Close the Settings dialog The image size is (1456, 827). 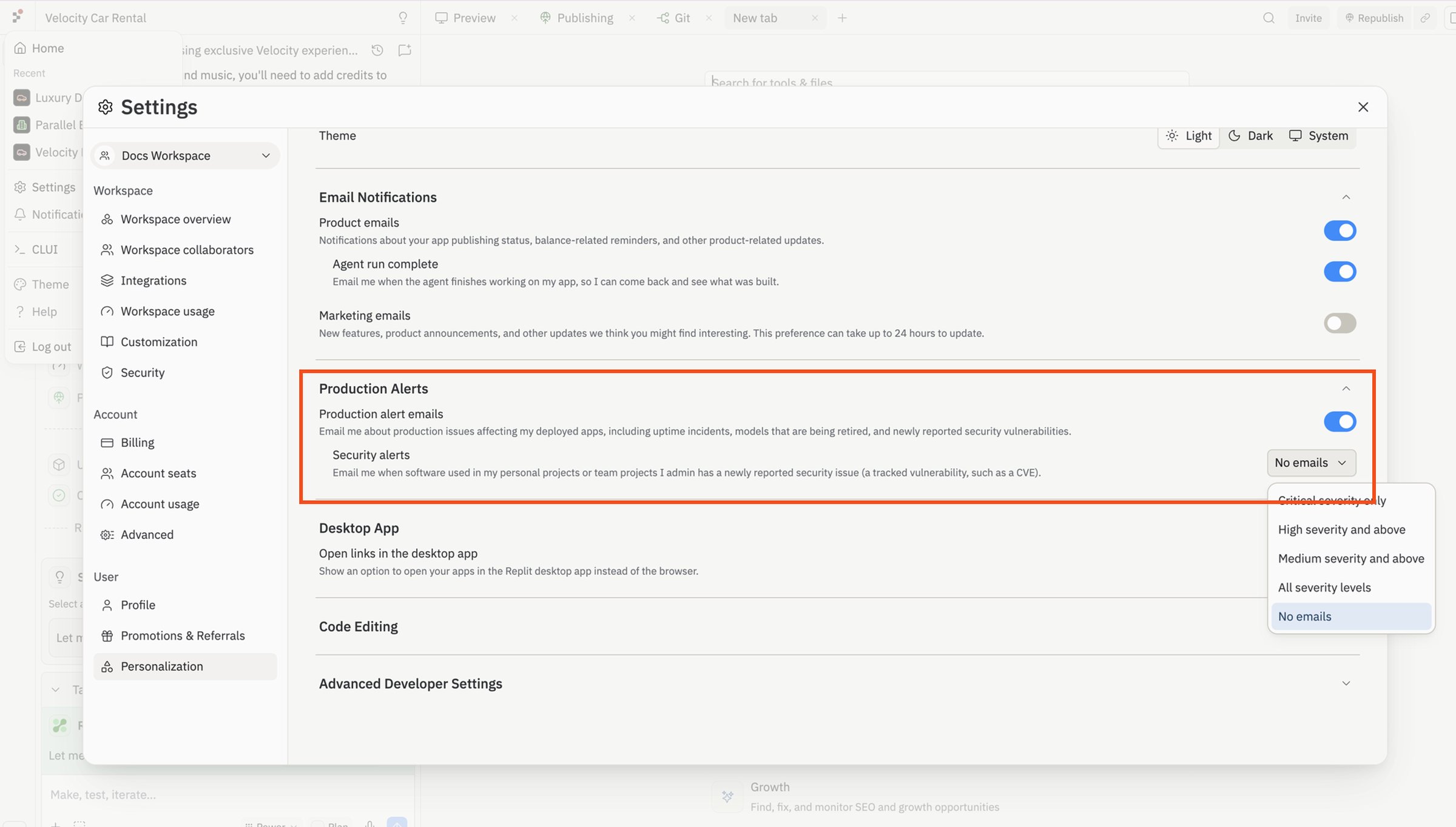(1363, 107)
